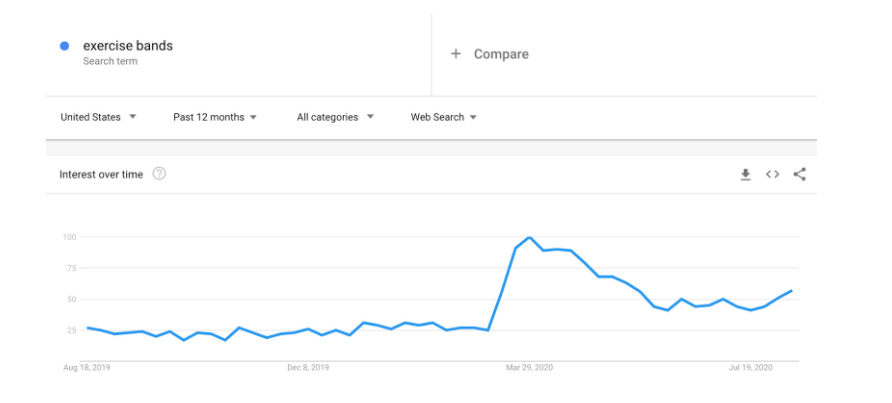This screenshot has height=403, width=892.
Task: Click the Jul 19, 2020 date label
Action: pyautogui.click(x=751, y=368)
